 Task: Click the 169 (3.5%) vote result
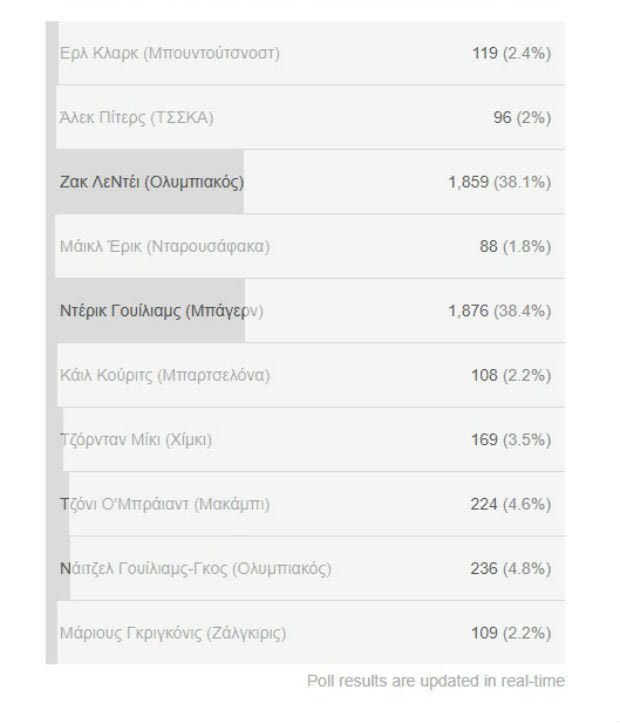(511, 440)
